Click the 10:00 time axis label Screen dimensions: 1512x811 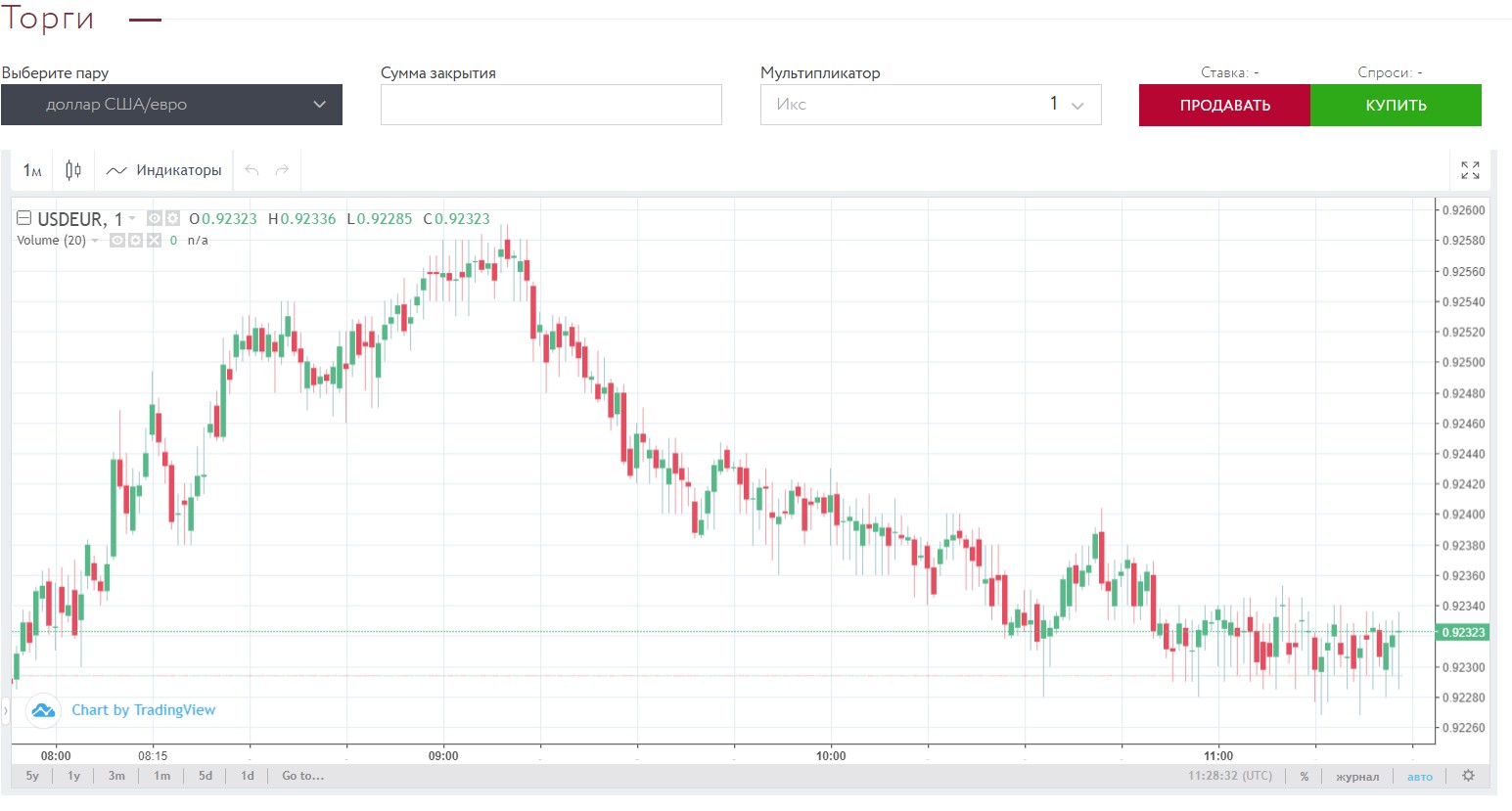coord(831,756)
